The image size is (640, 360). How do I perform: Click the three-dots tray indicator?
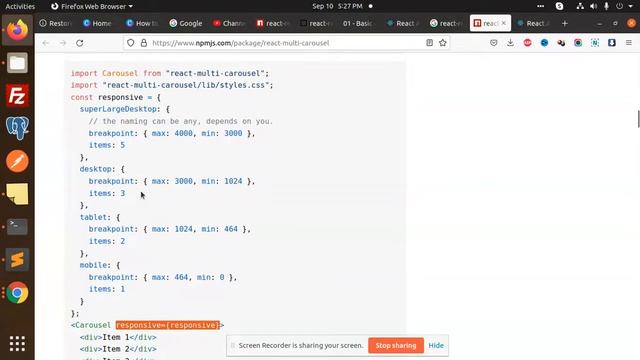click(x=540, y=6)
